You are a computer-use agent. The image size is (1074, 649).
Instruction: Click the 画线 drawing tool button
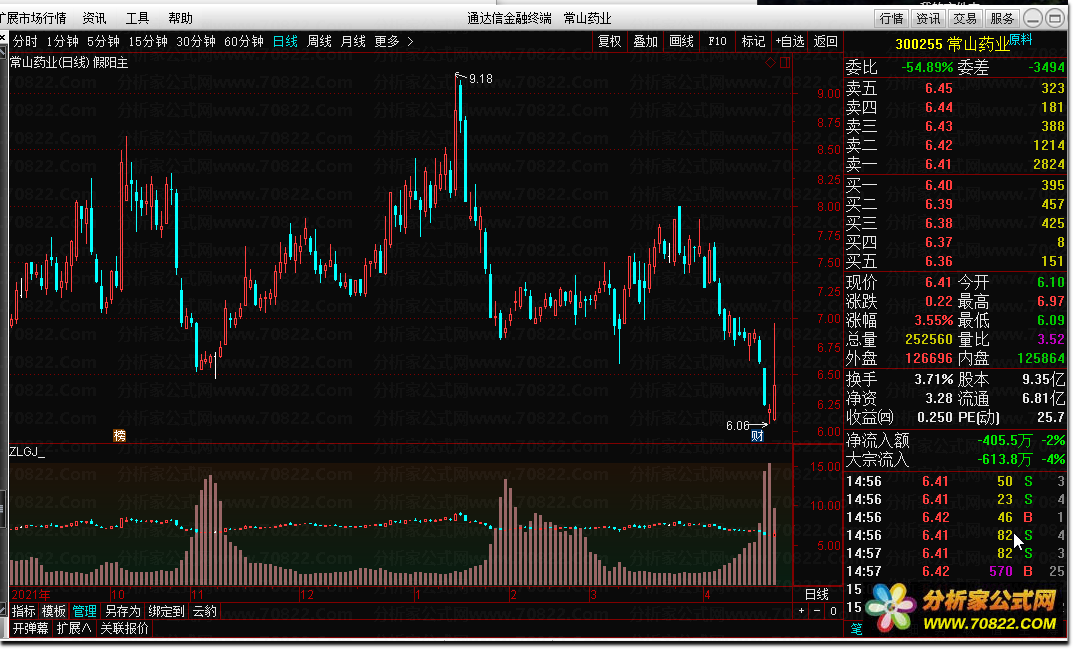[682, 42]
